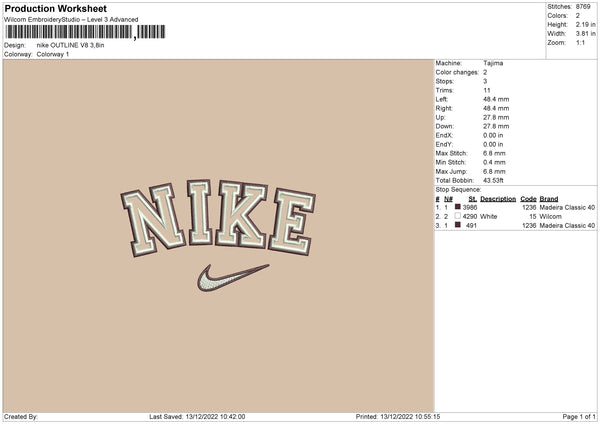Viewport: 600px width, 424px height.
Task: Click the Stitches value 8769
Action: [583, 7]
